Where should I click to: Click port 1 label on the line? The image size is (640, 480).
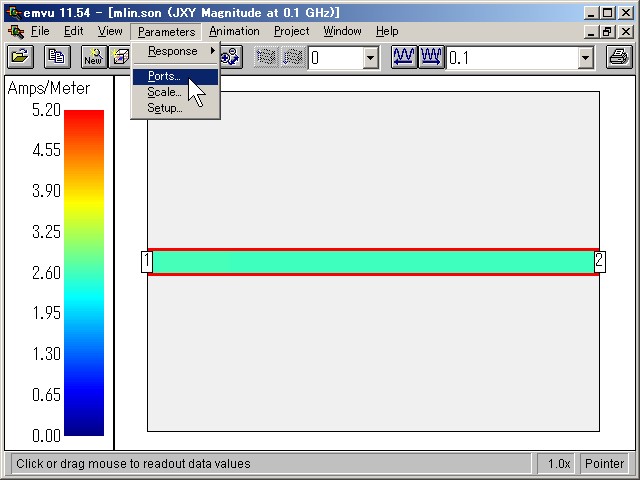pyautogui.click(x=147, y=262)
